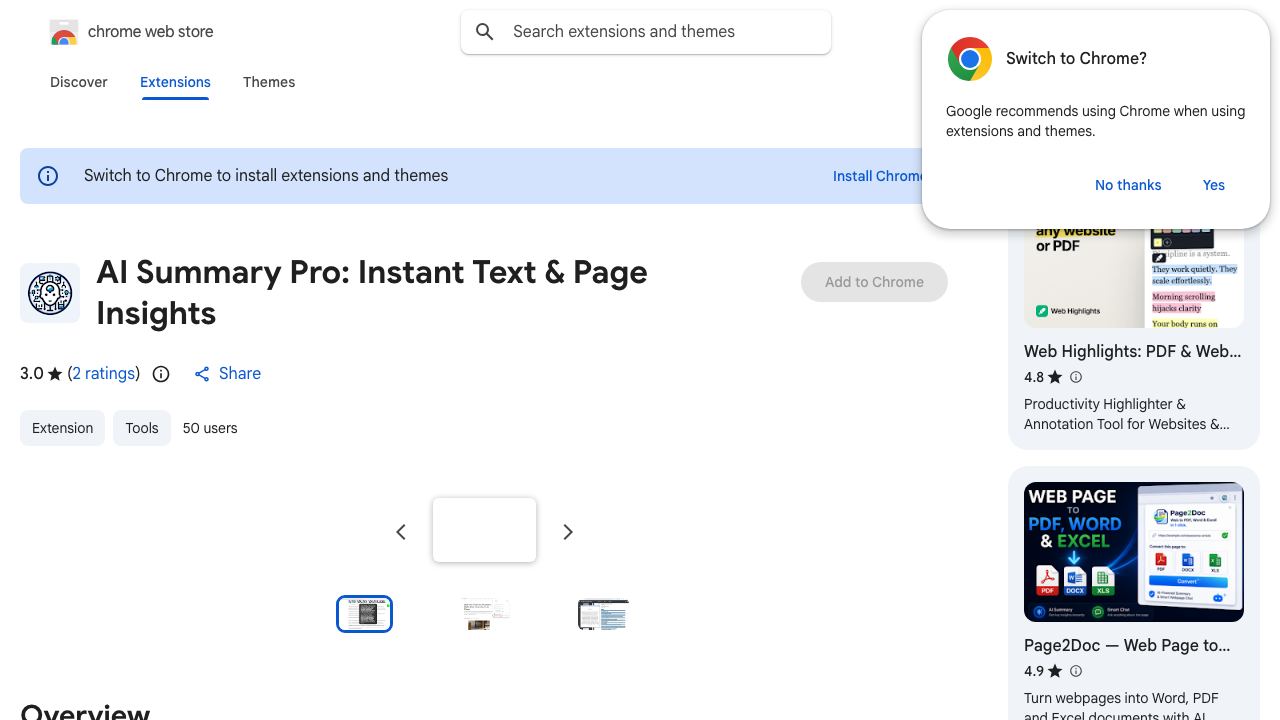
Task: Click info icon next to 4.8 rating
Action: (1076, 377)
